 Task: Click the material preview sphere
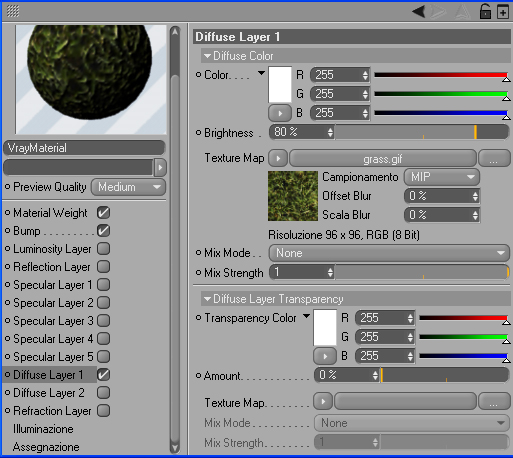[x=89, y=72]
